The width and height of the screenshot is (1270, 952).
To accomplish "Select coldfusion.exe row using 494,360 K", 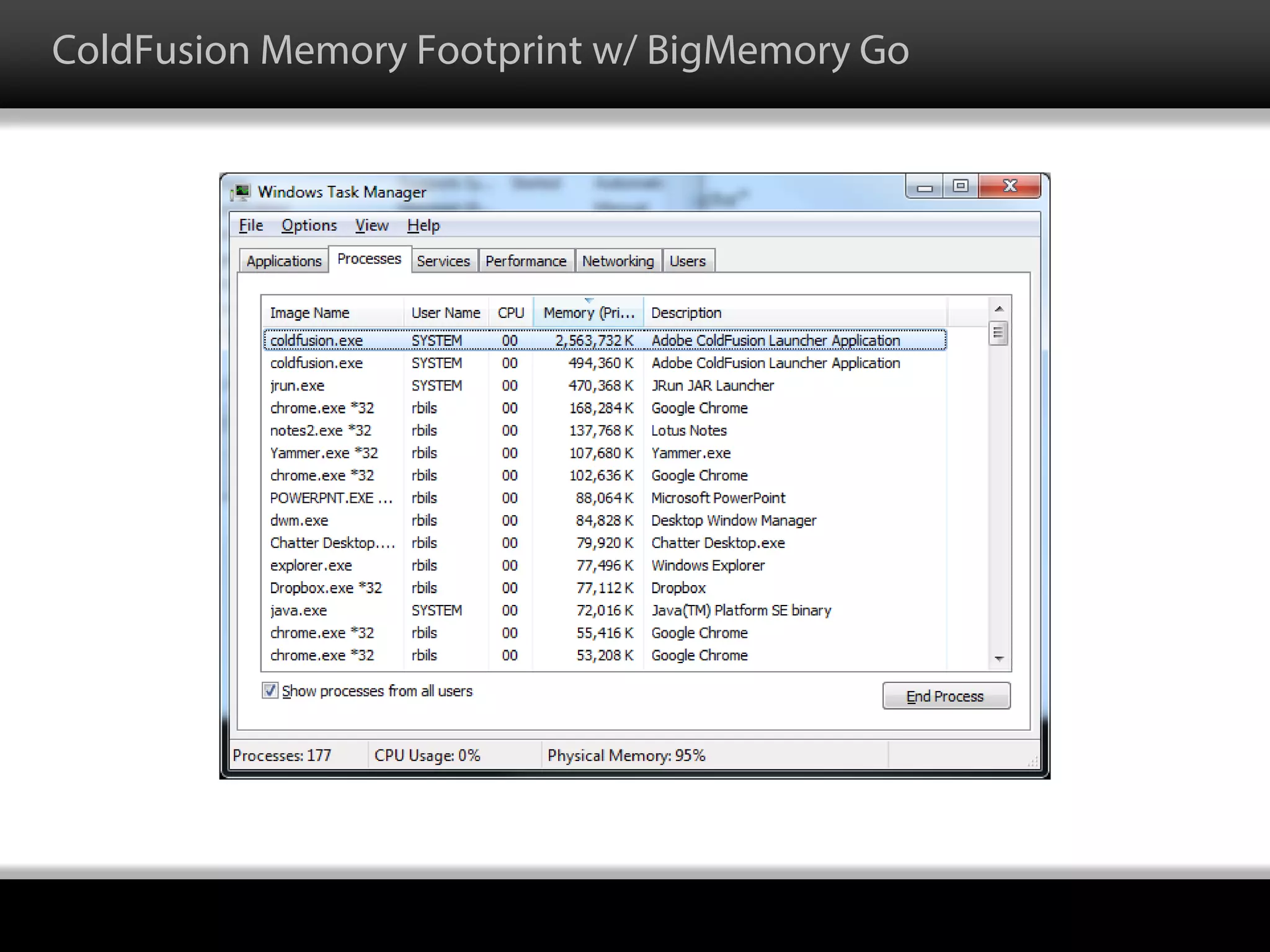I will (605, 363).
